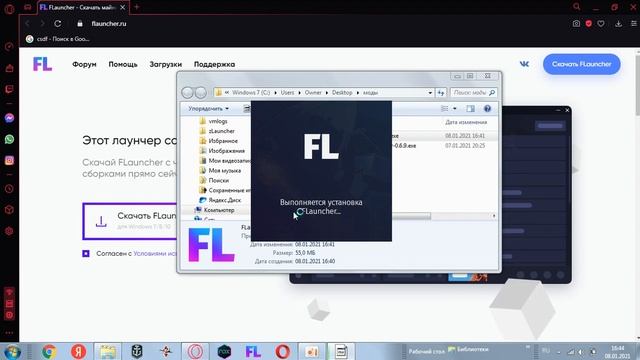Image resolution: width=640 pixels, height=360 pixels.
Task: Open a new browser tab with plus
Action: [x=137, y=7]
